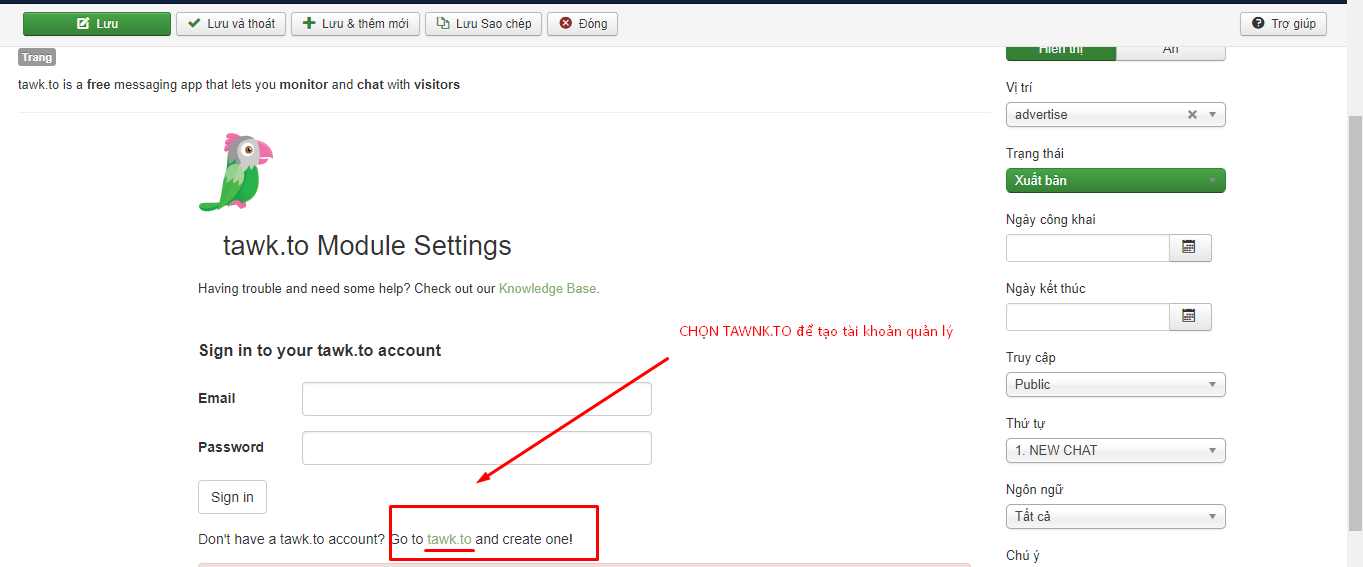This screenshot has height=567, width=1363.
Task: Click the Ngày kết thúc date field
Action: 1088,317
